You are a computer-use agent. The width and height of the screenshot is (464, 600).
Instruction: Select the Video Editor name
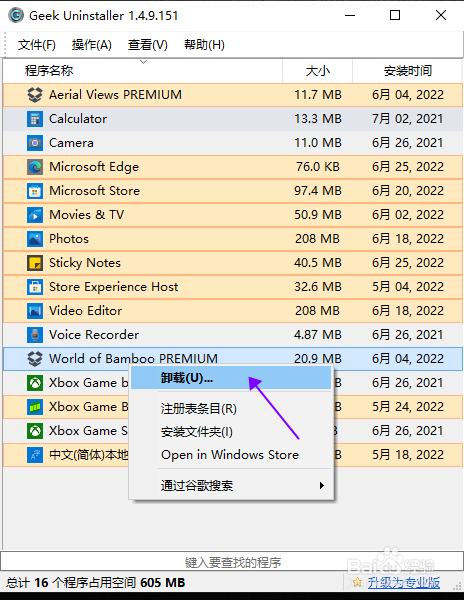point(85,311)
